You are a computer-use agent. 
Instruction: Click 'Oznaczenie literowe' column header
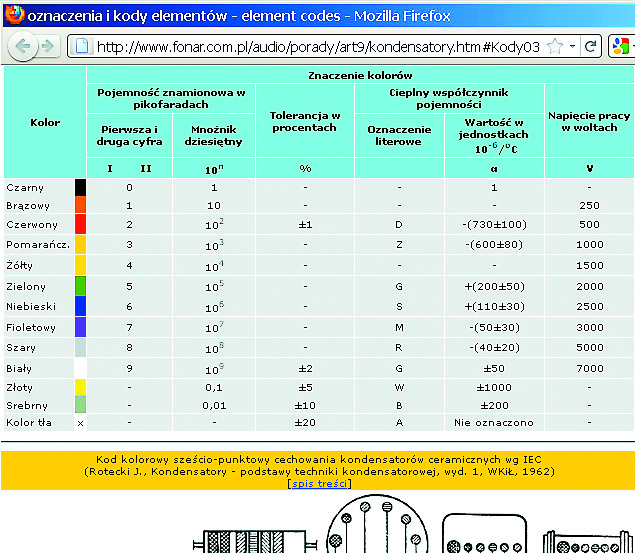click(x=399, y=136)
